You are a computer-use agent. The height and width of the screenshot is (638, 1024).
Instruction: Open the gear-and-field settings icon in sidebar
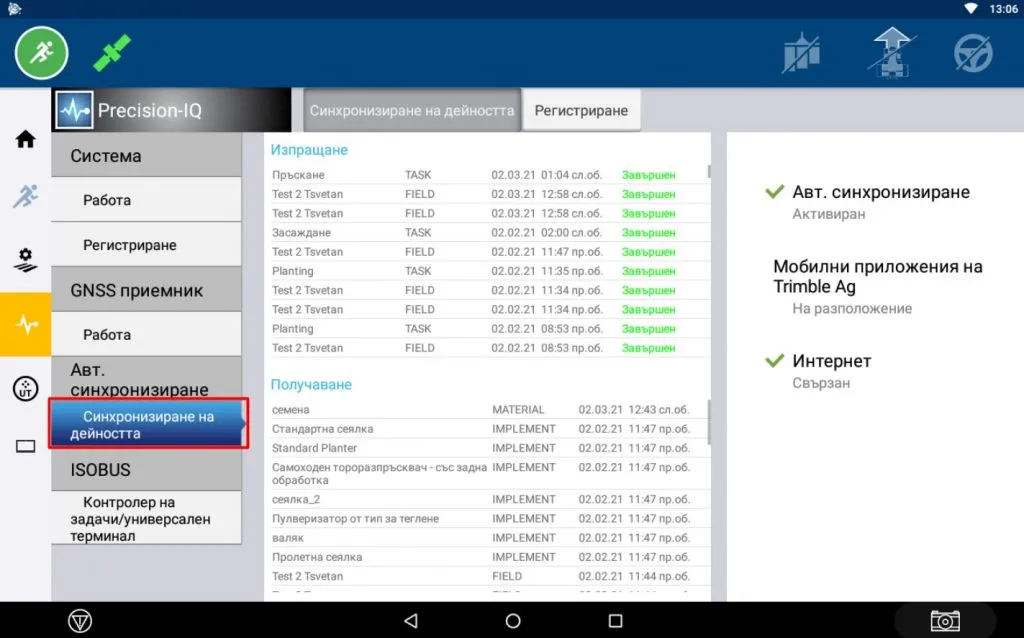(x=25, y=260)
